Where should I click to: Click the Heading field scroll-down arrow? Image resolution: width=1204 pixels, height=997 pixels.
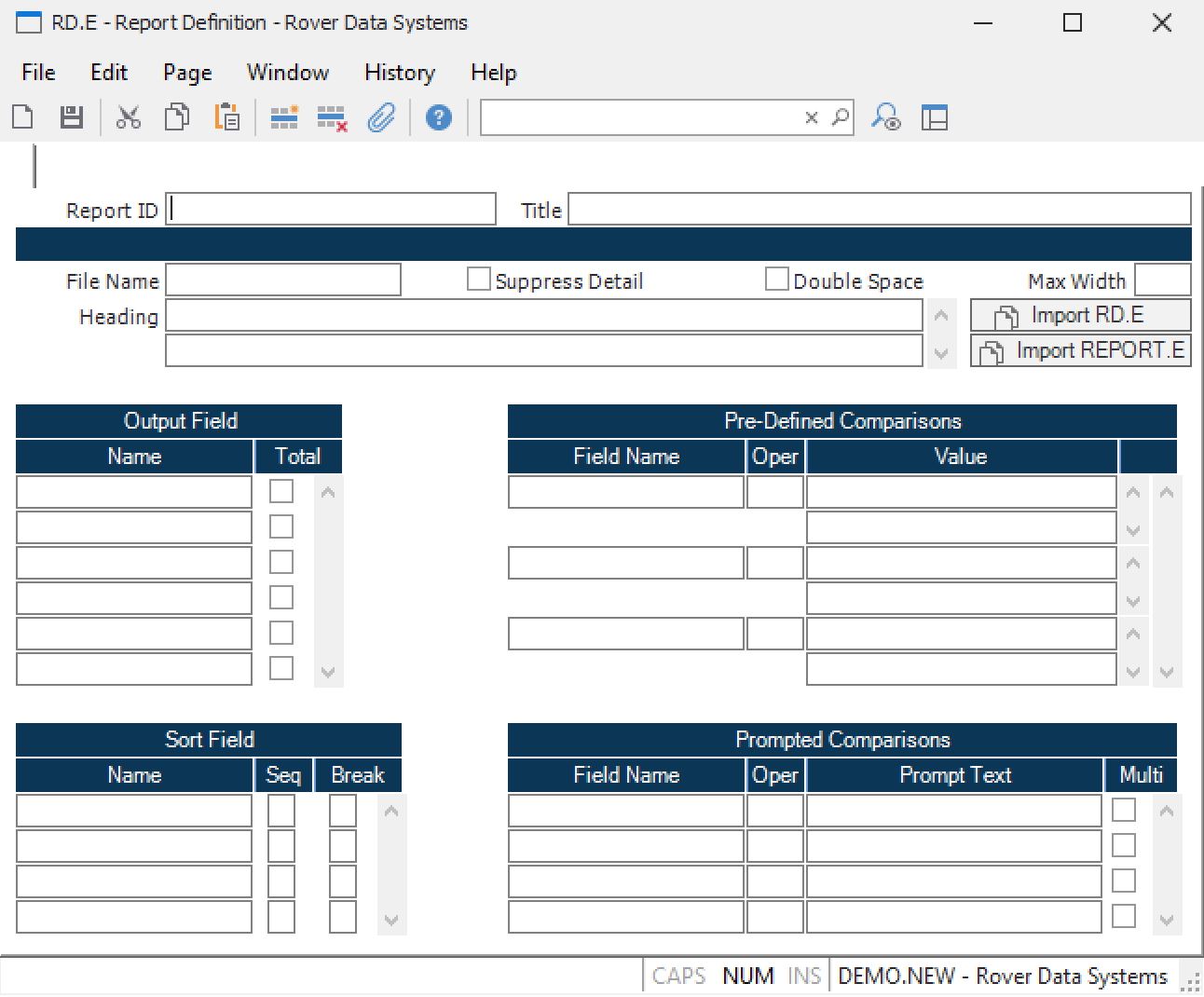[941, 353]
